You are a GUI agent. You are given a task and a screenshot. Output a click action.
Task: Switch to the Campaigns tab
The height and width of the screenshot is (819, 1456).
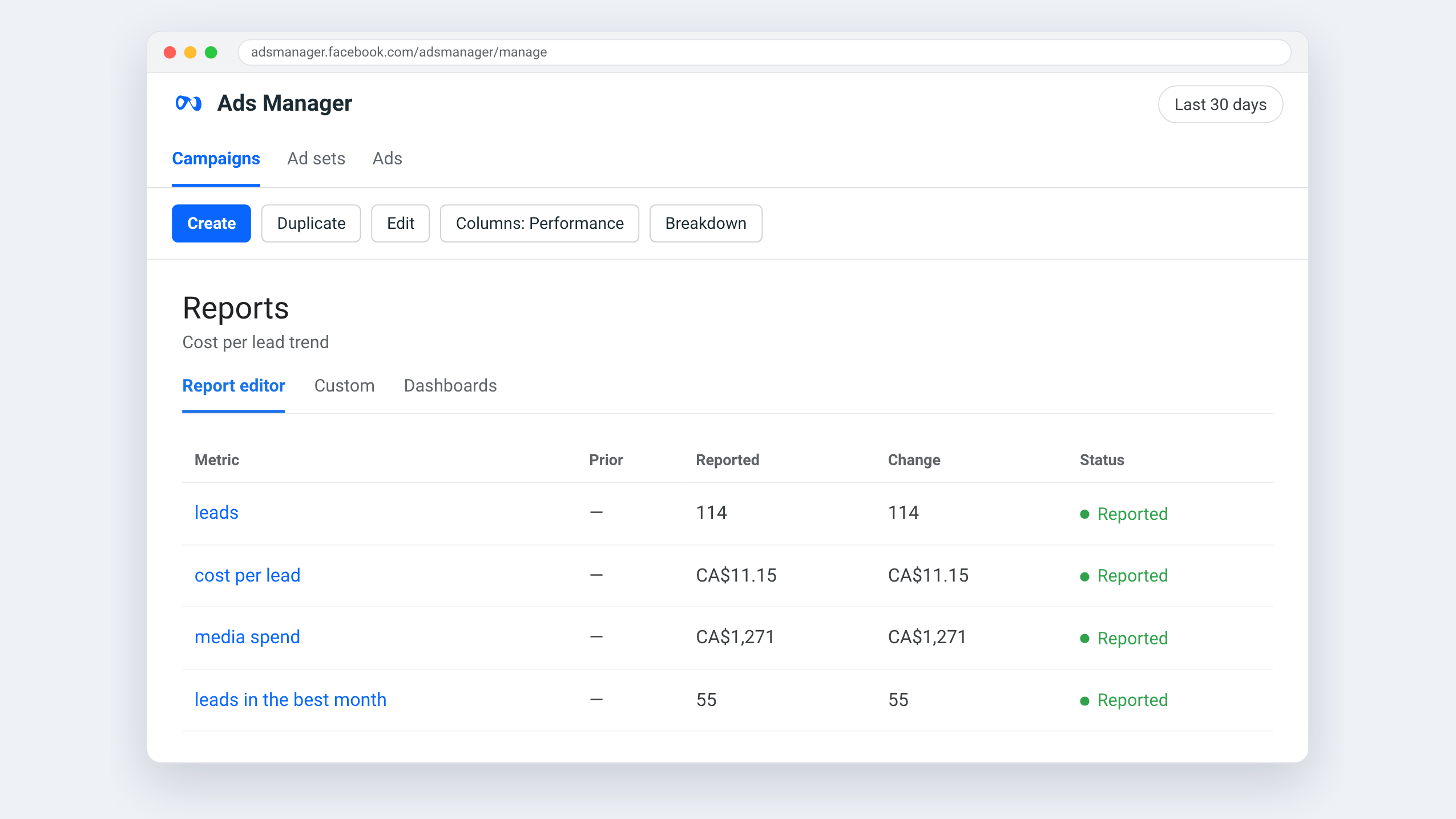216,159
